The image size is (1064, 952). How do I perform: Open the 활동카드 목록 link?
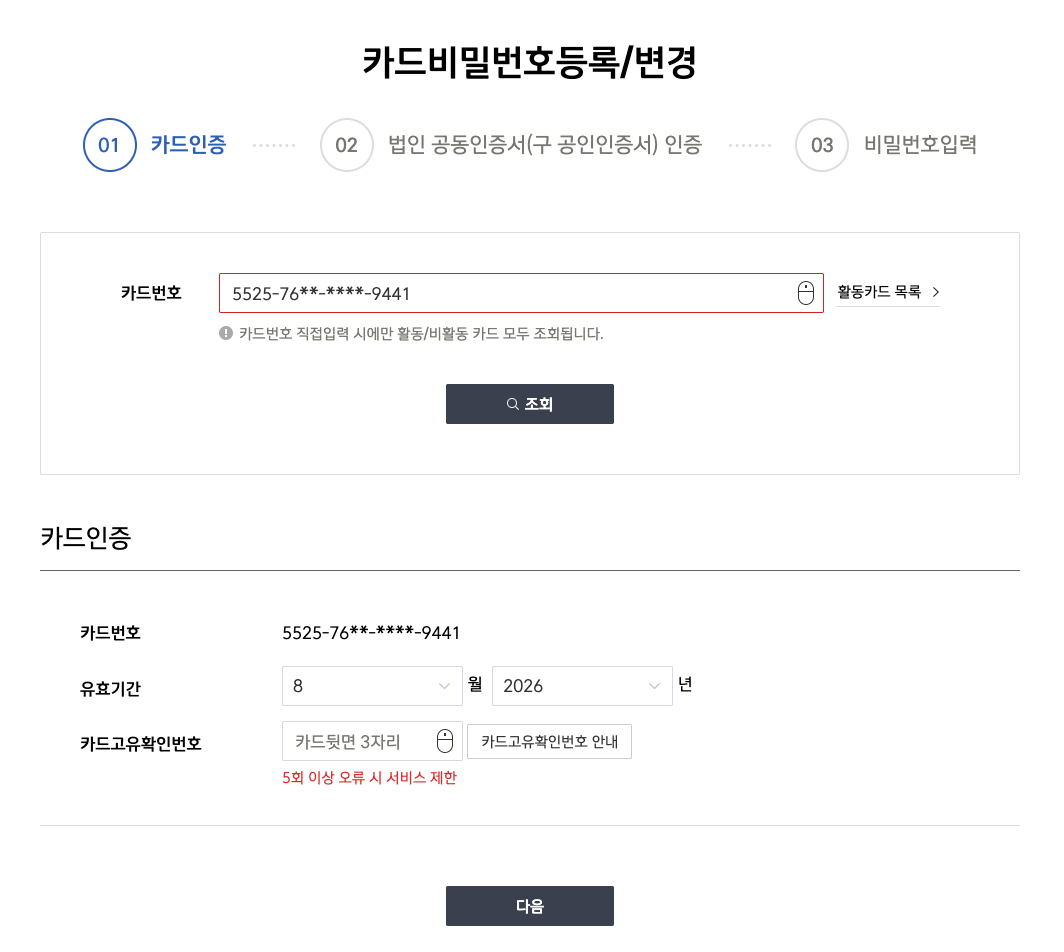[x=888, y=292]
